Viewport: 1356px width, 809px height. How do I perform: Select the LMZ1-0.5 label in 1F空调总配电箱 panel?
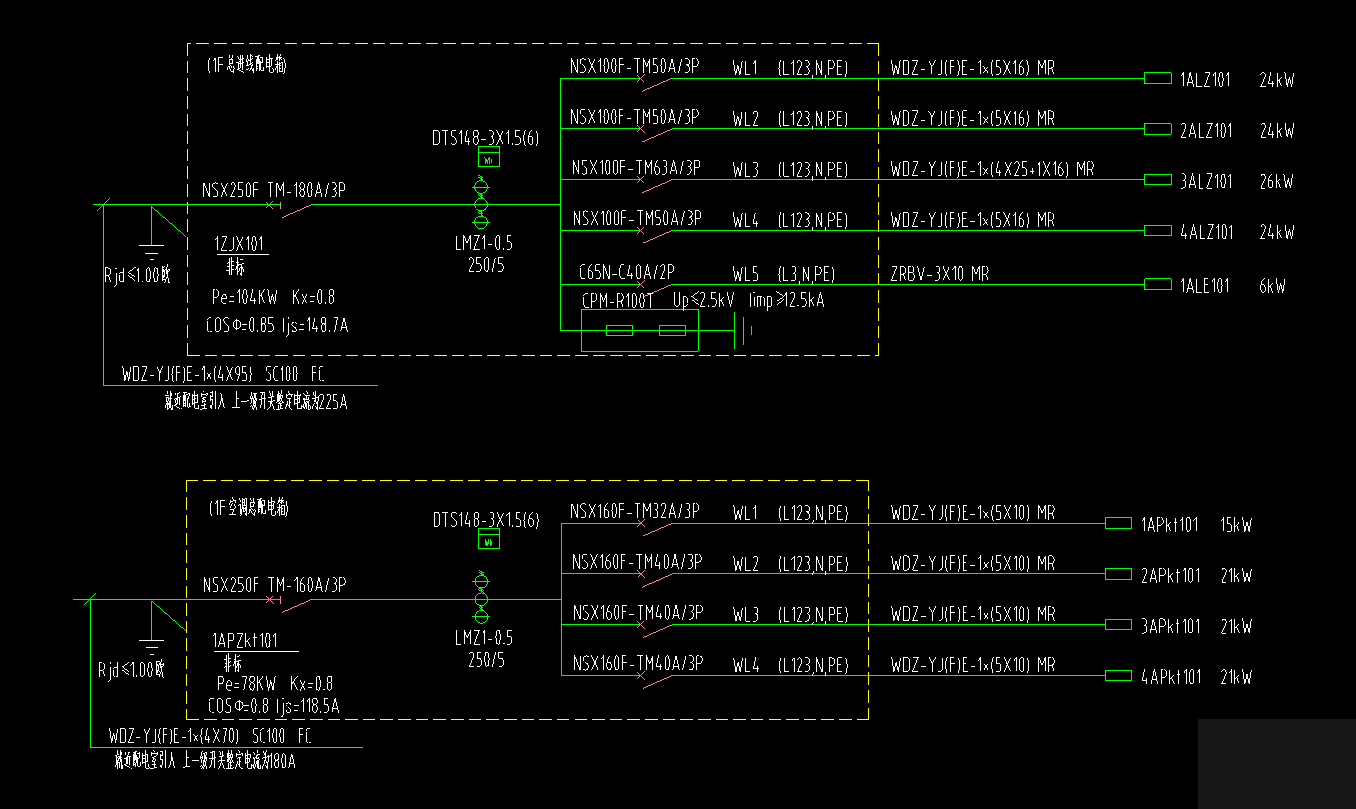(484, 638)
